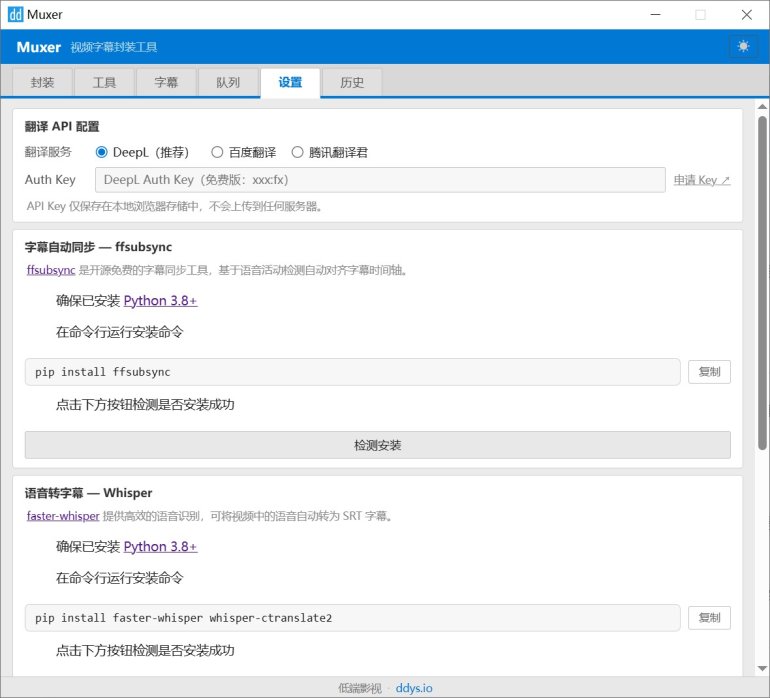The image size is (770, 698).
Task: Open the faster-whisper link
Action: coord(63,516)
